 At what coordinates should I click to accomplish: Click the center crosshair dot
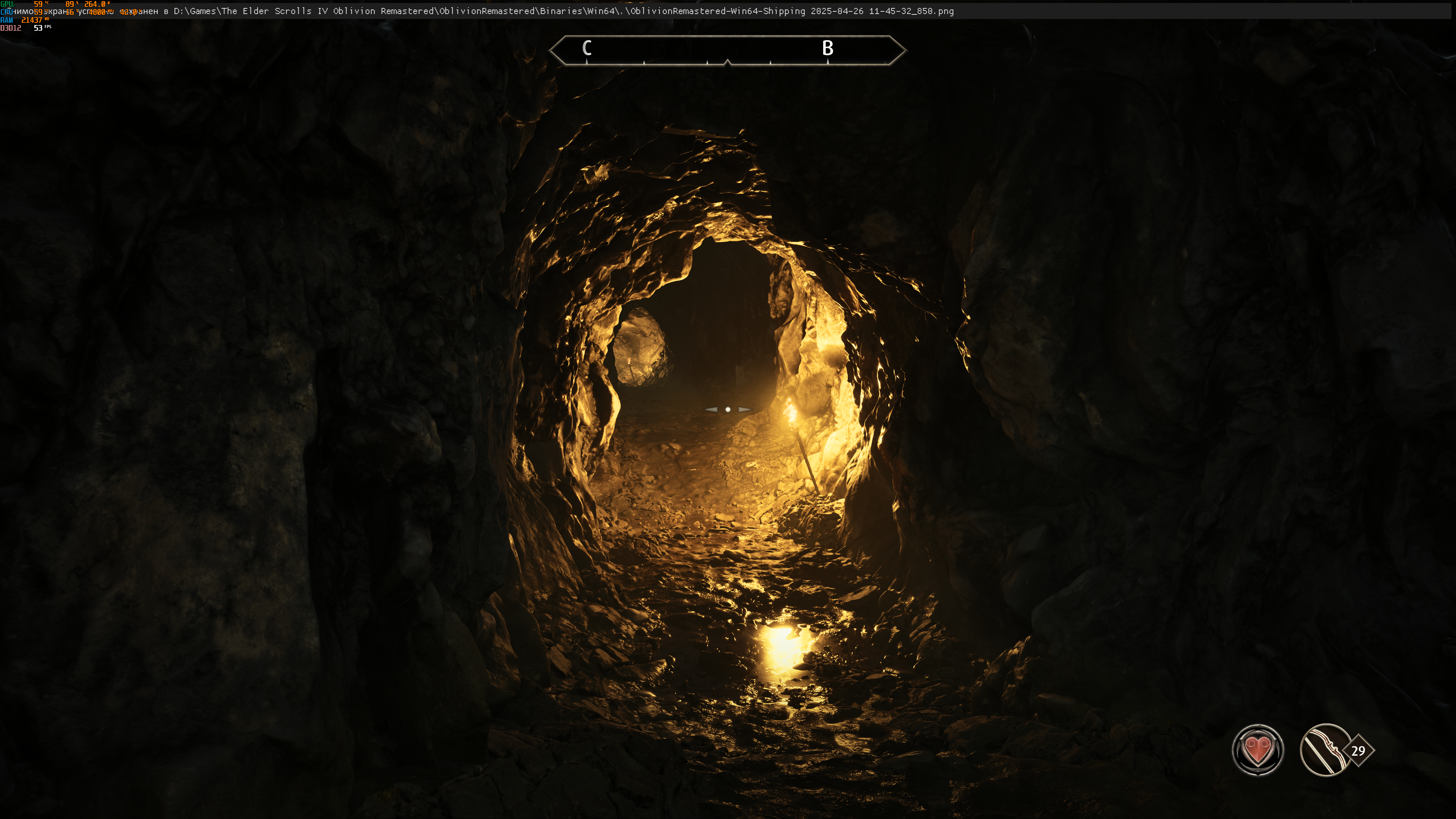coord(728,409)
